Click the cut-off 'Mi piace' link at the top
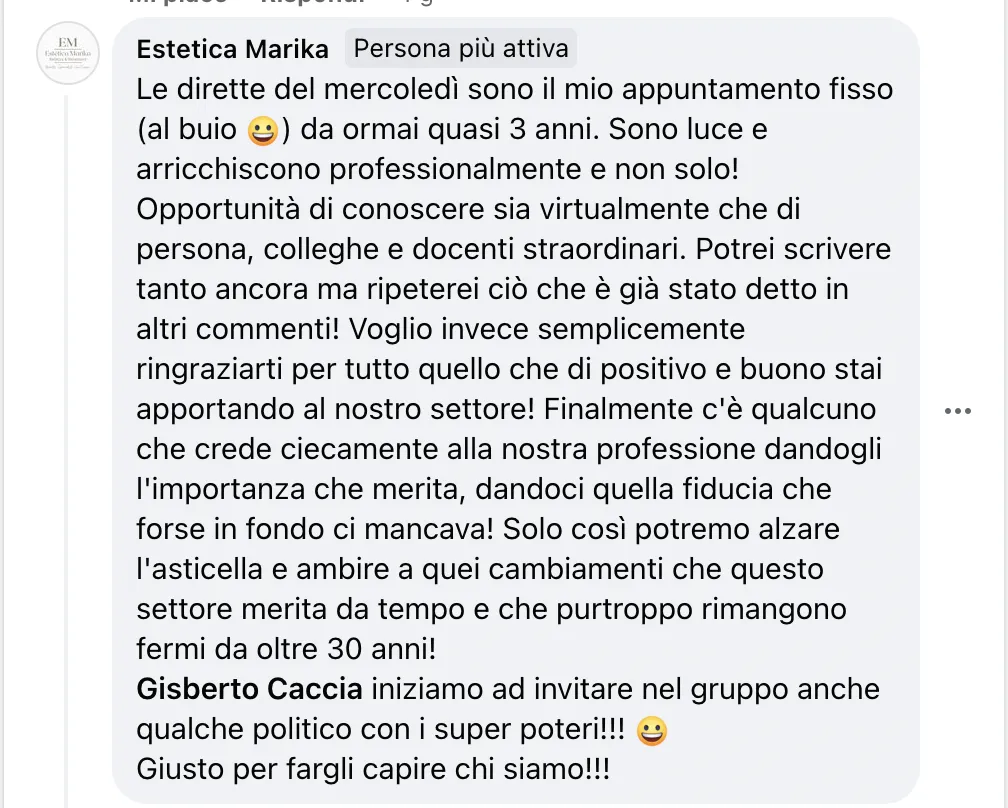Screen dimensions: 1008x808 tap(178, 2)
